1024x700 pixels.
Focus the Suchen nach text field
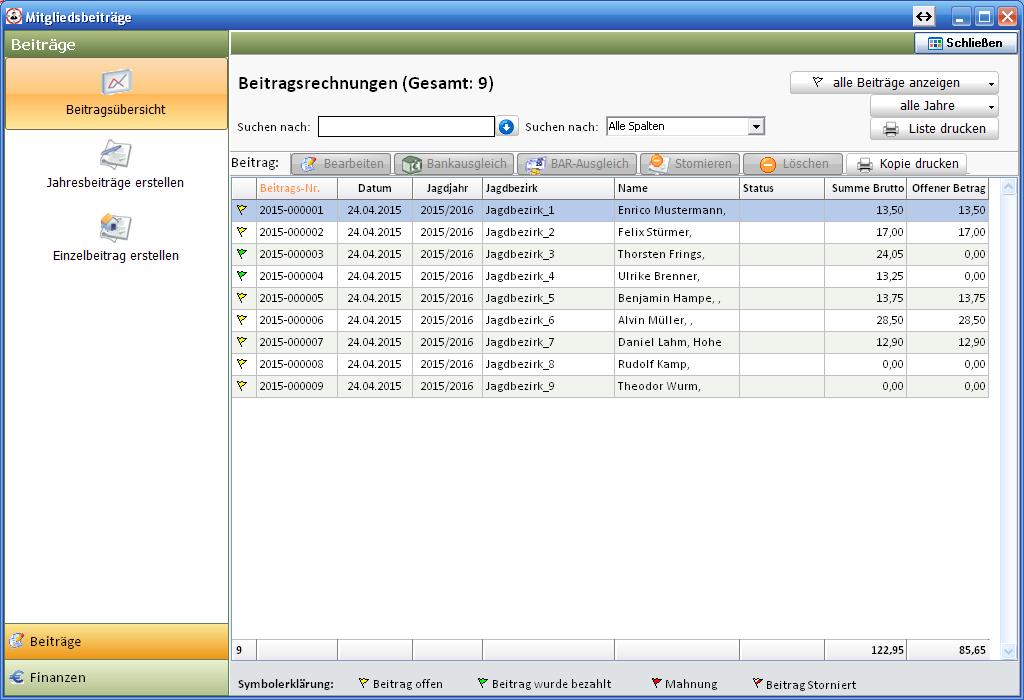(406, 127)
